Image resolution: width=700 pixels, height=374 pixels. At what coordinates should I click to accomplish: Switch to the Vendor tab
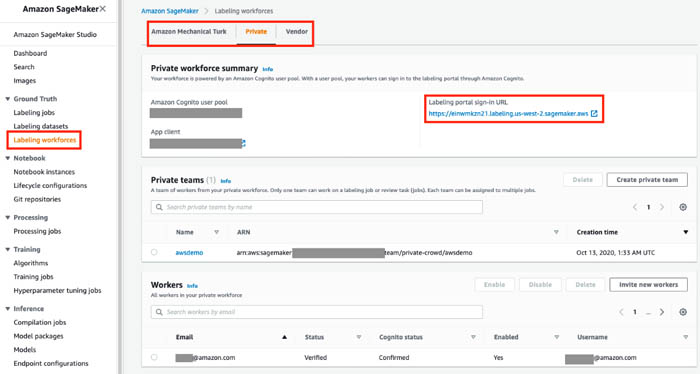tap(297, 32)
